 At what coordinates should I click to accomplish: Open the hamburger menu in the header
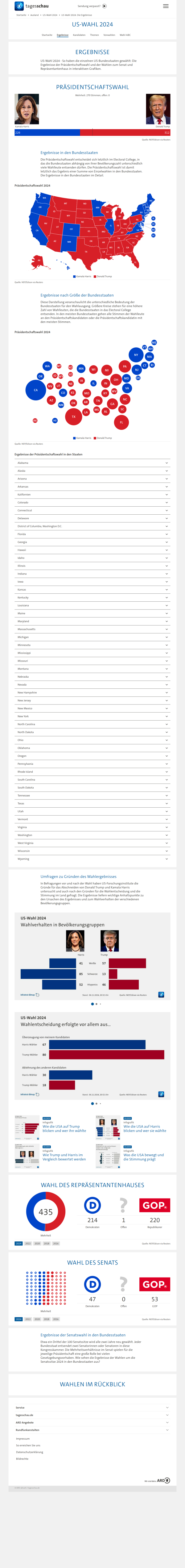pos(166,6)
